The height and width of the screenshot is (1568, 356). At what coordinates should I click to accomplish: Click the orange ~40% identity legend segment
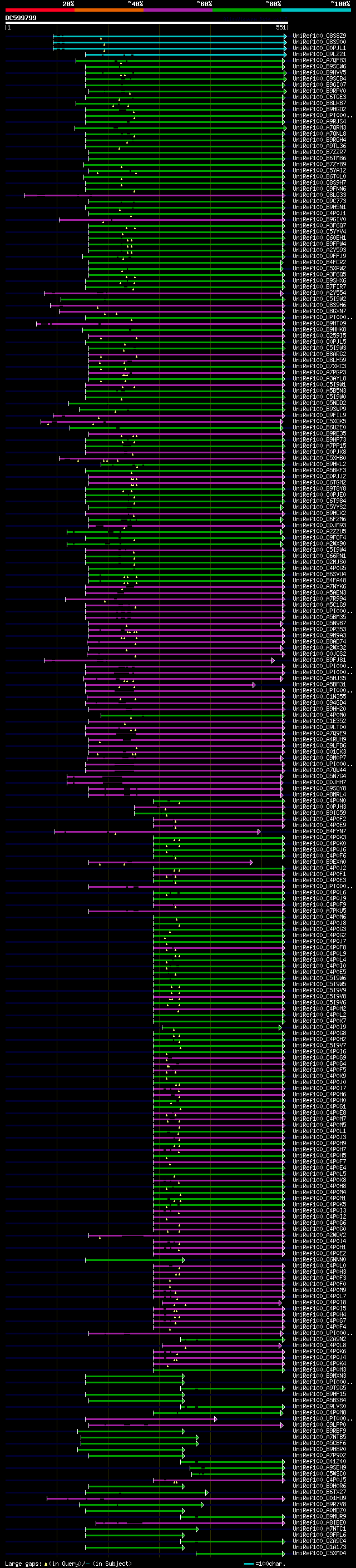[110, 10]
